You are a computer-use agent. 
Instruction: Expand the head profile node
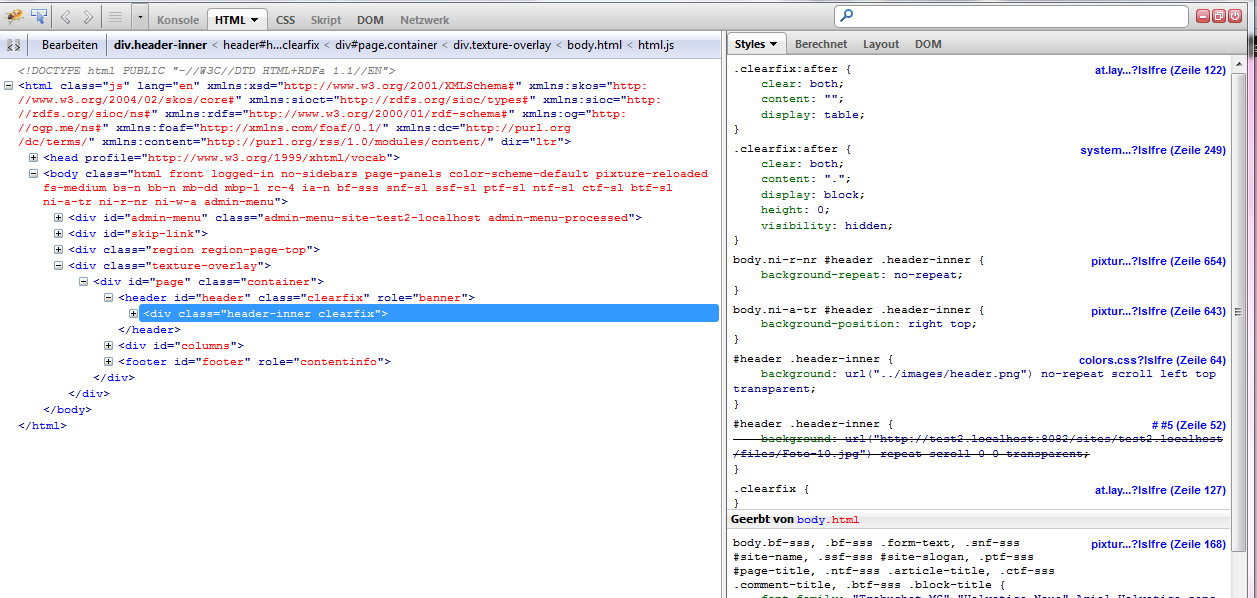pos(34,158)
